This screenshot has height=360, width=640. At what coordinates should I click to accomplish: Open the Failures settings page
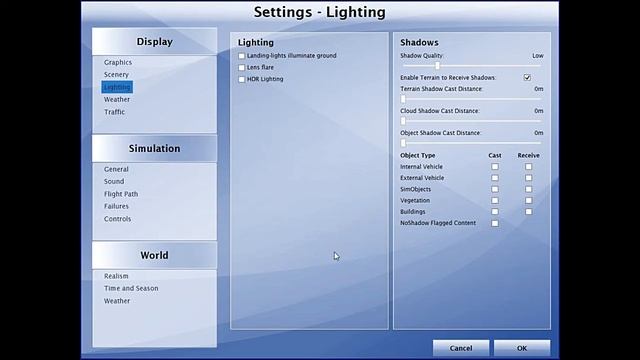click(x=116, y=206)
